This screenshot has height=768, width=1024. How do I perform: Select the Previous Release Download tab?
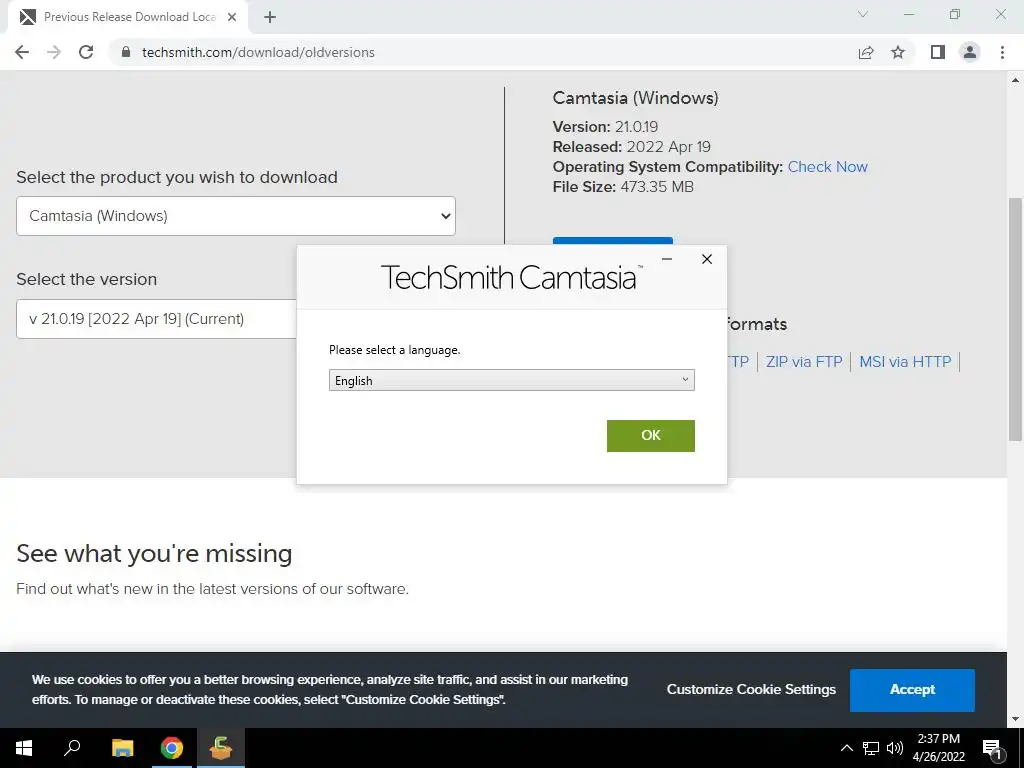click(x=128, y=17)
